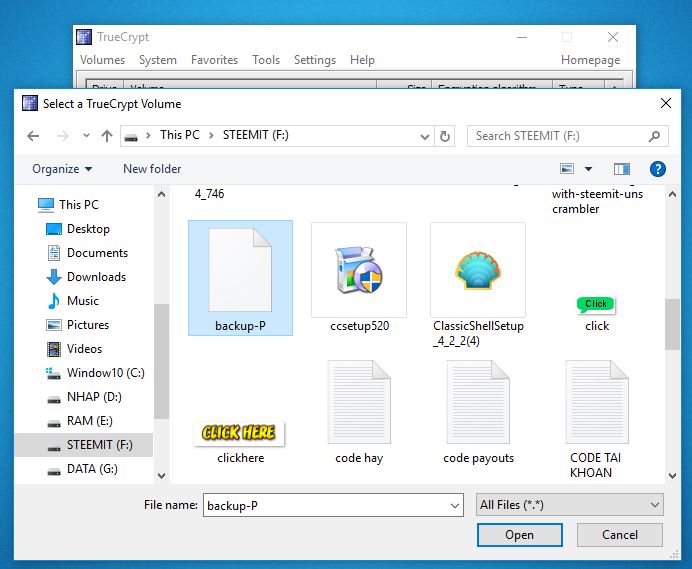Click the drive icon in address bar
The width and height of the screenshot is (692, 569).
131,136
